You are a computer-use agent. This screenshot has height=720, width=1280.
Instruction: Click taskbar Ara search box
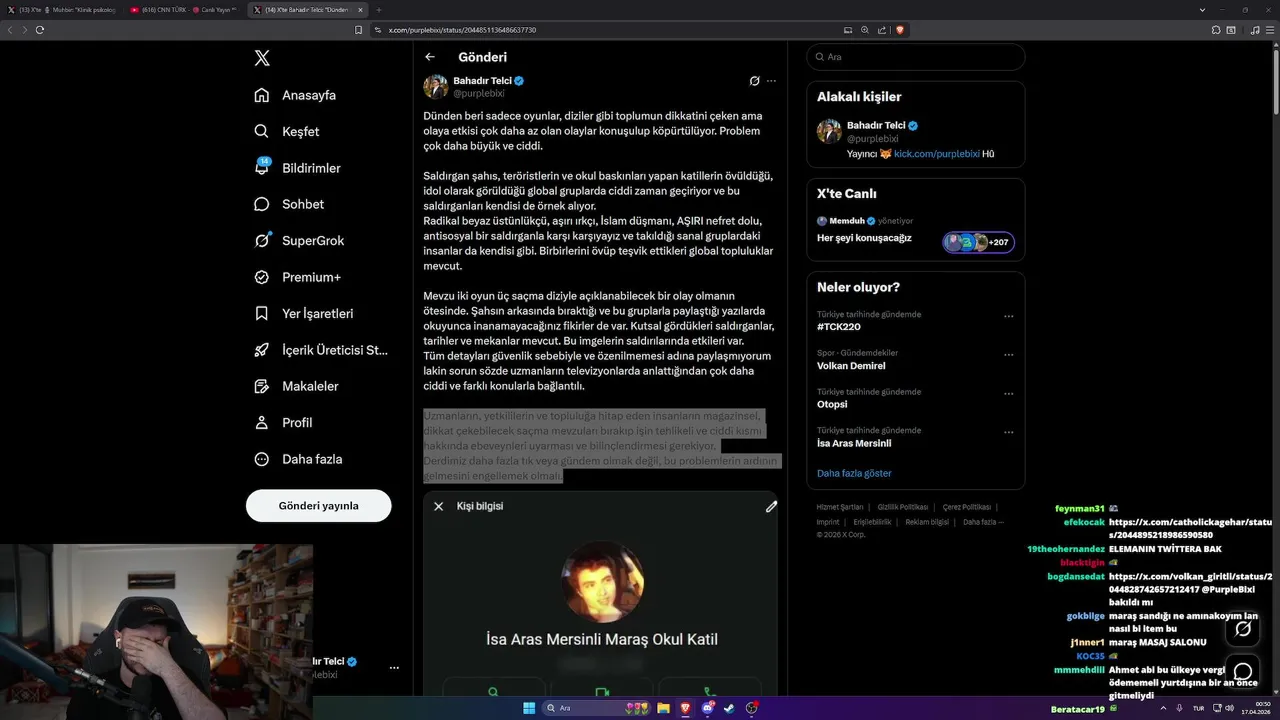click(x=596, y=708)
